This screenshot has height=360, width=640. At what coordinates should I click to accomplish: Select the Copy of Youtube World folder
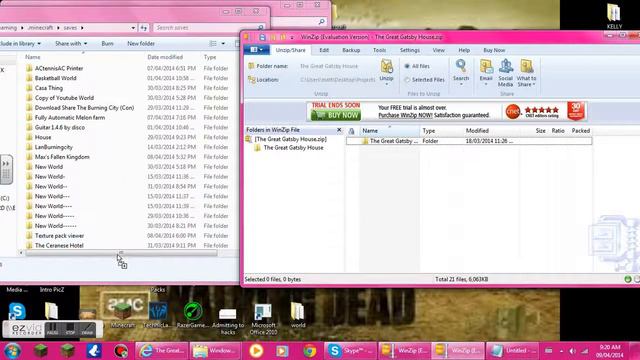click(x=64, y=98)
